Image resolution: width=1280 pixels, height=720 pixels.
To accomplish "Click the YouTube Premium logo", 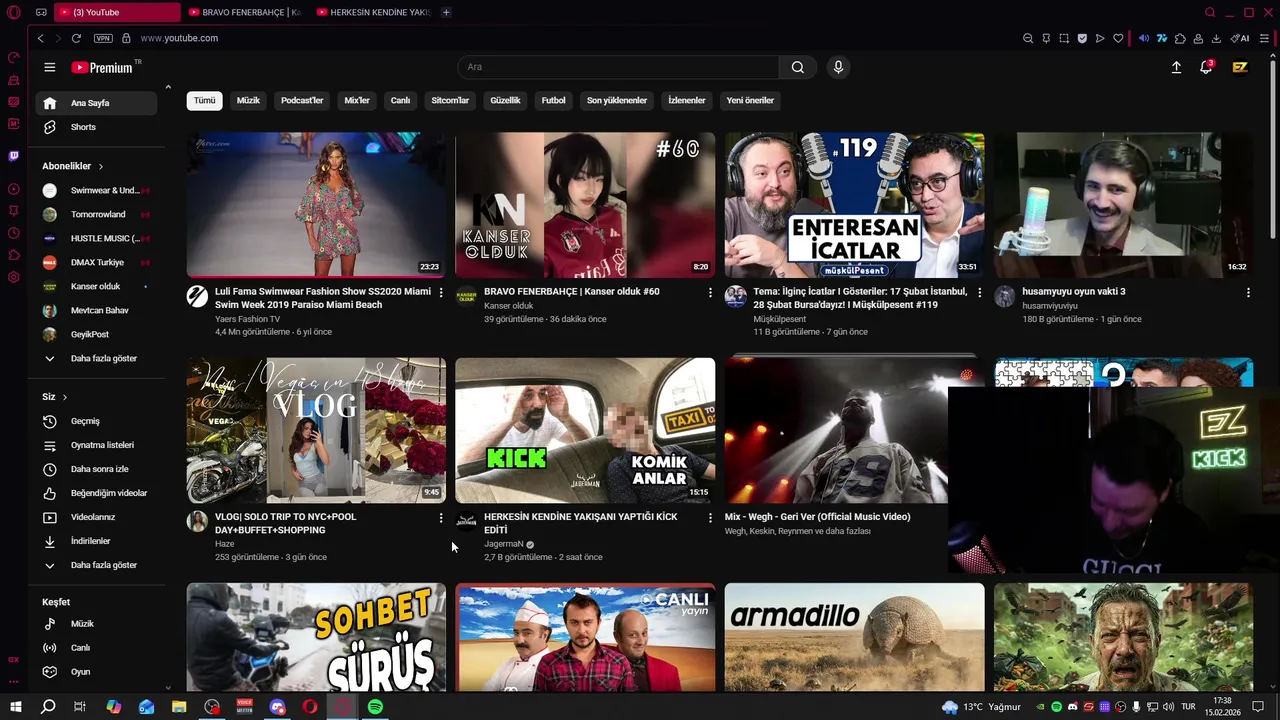I will (102, 67).
